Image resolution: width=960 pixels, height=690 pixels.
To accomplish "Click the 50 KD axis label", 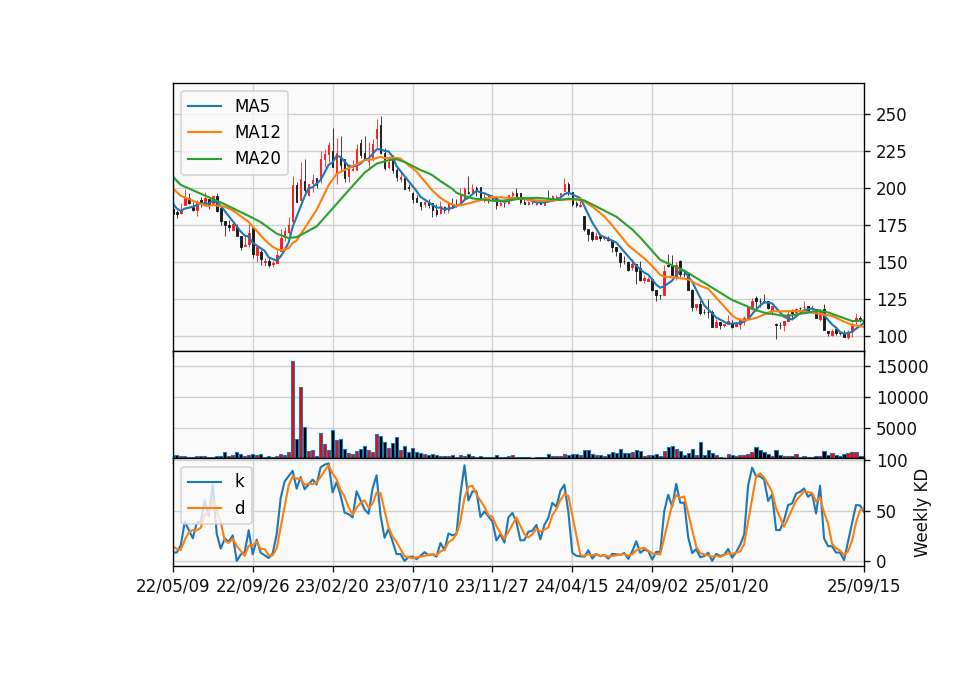I will click(x=886, y=512).
